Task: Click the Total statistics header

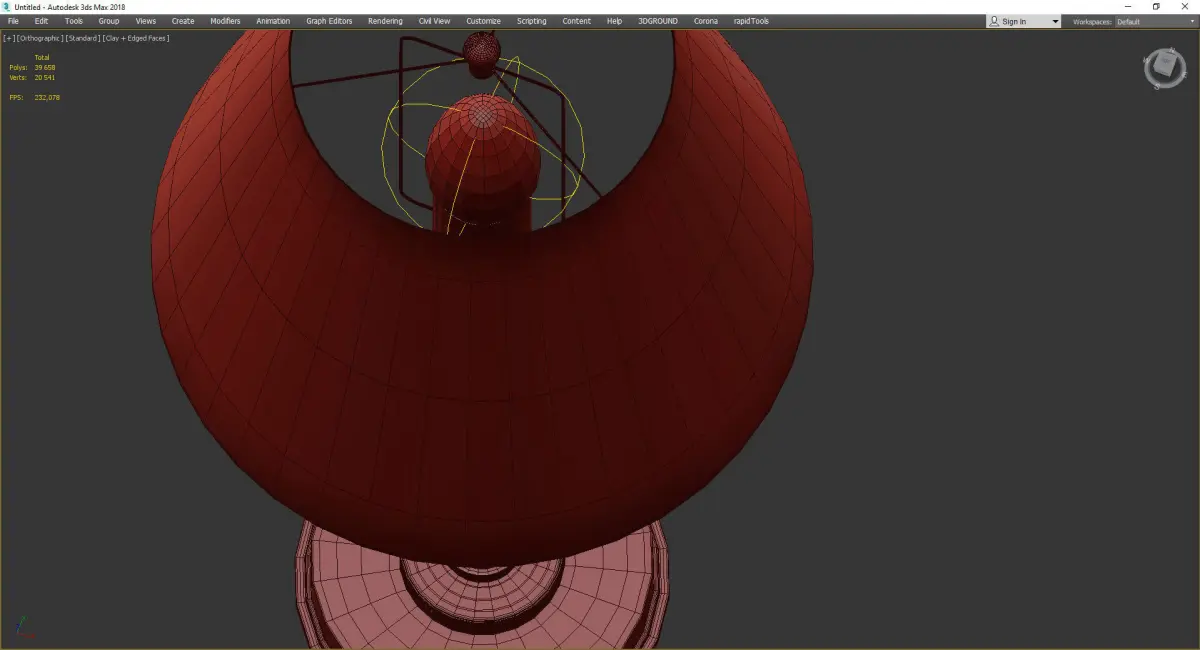Action: [42, 57]
